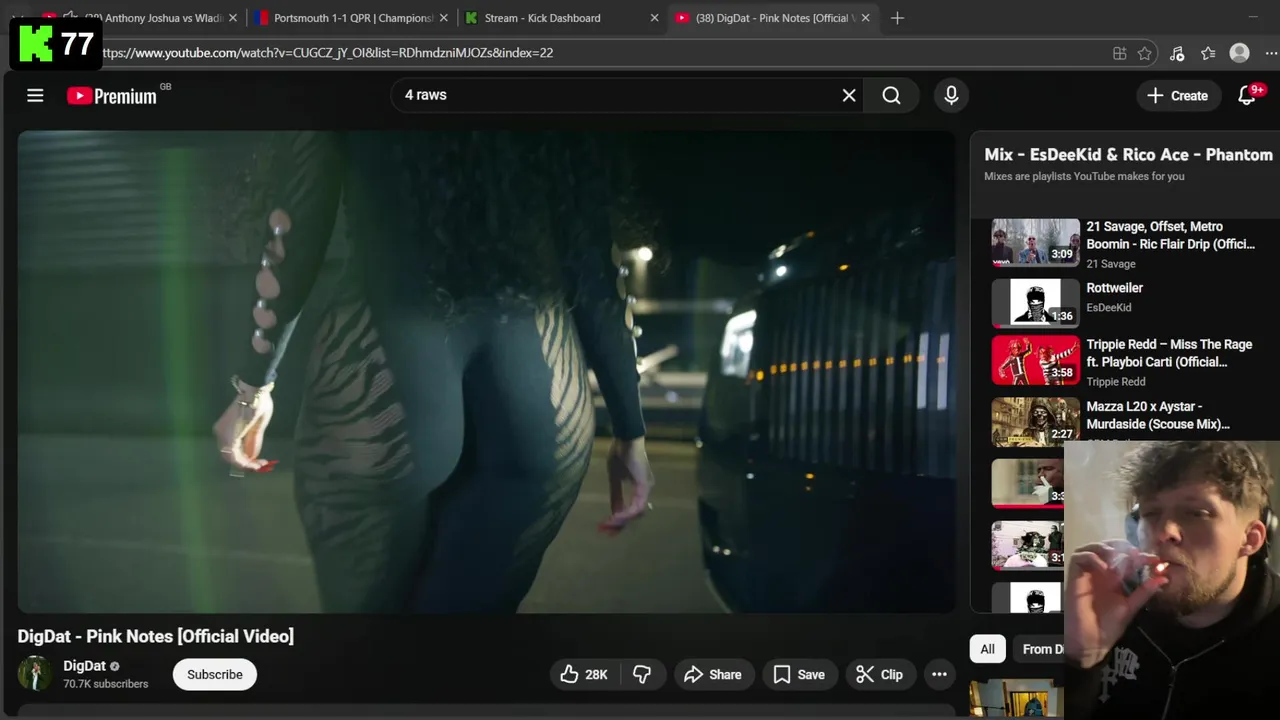Click the 21 Savage channel name

(x=1111, y=264)
